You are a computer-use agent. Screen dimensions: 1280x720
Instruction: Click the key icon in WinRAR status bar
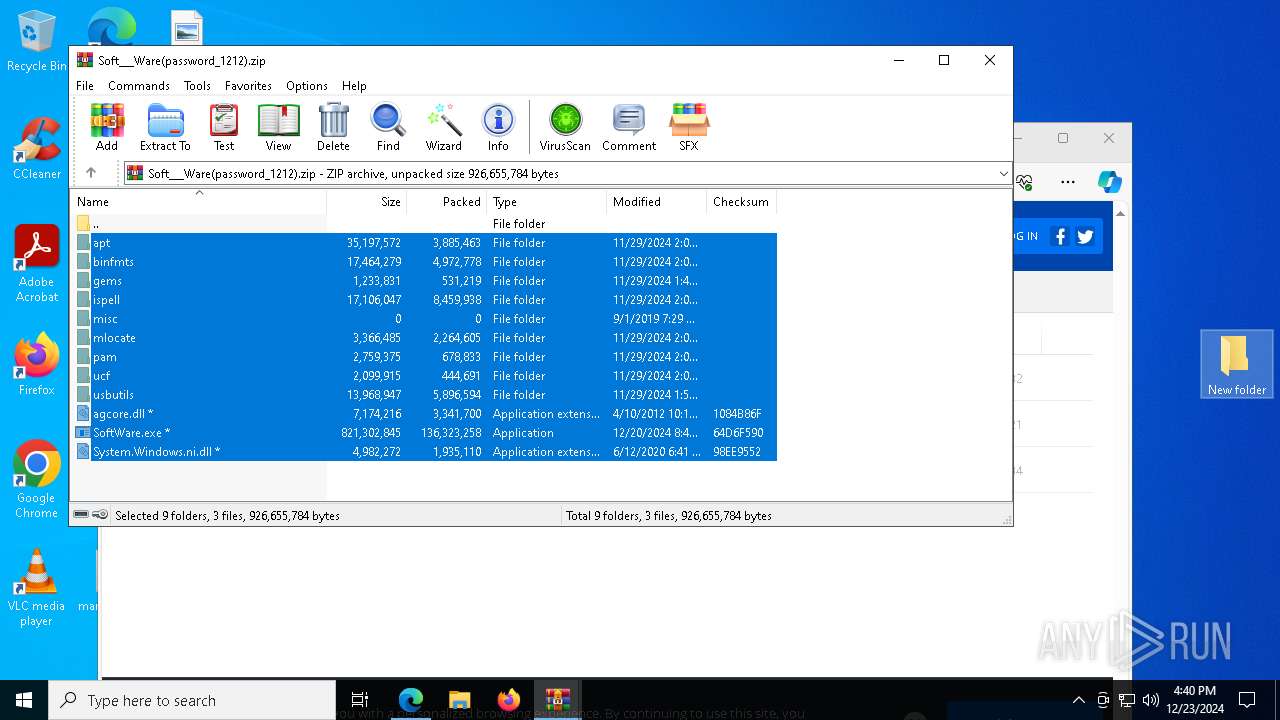pos(100,515)
